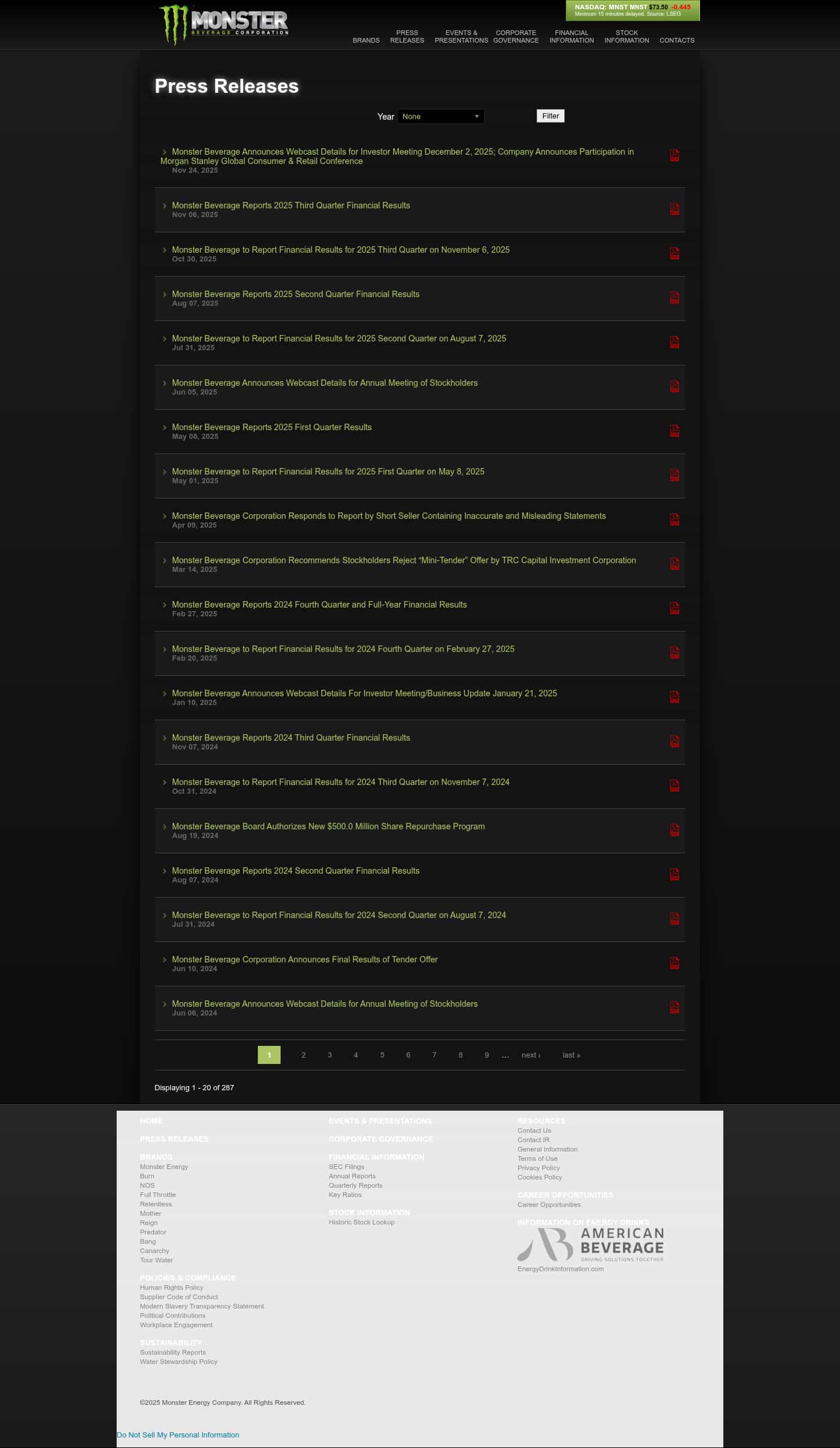Open Stock Information menu
Viewport: 840px width, 1448px height.
pos(626,37)
